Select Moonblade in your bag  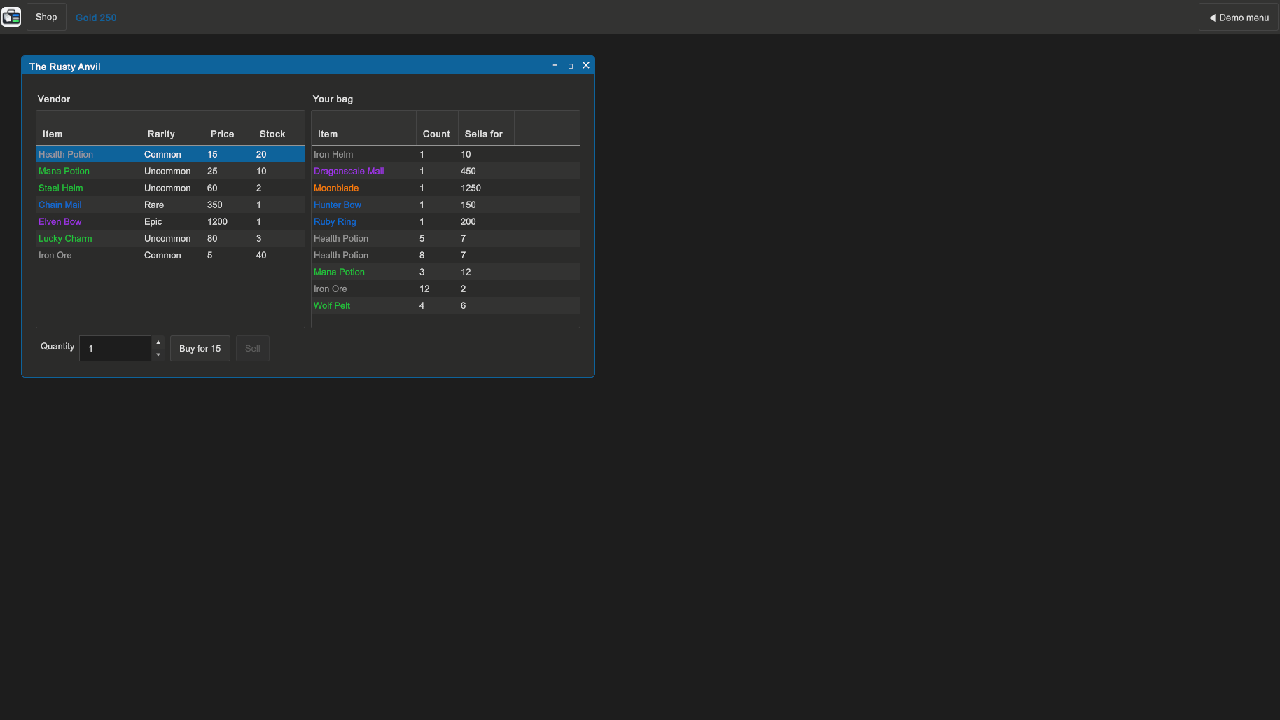pos(446,188)
